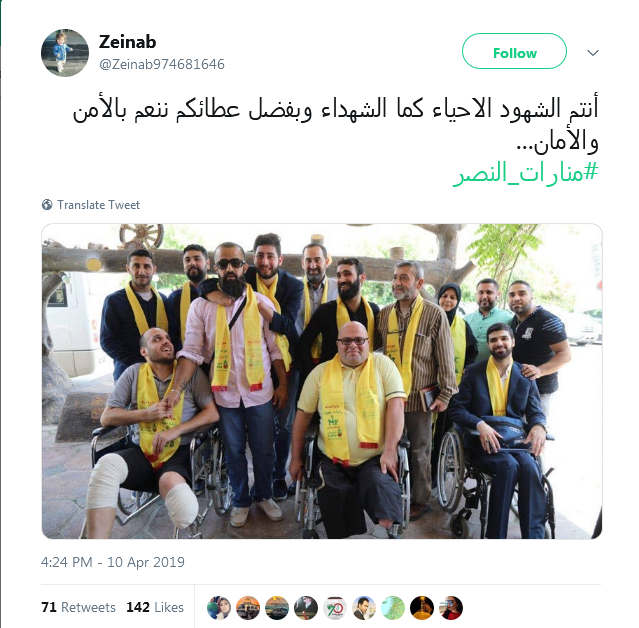Translate the tweet to English

click(x=98, y=205)
